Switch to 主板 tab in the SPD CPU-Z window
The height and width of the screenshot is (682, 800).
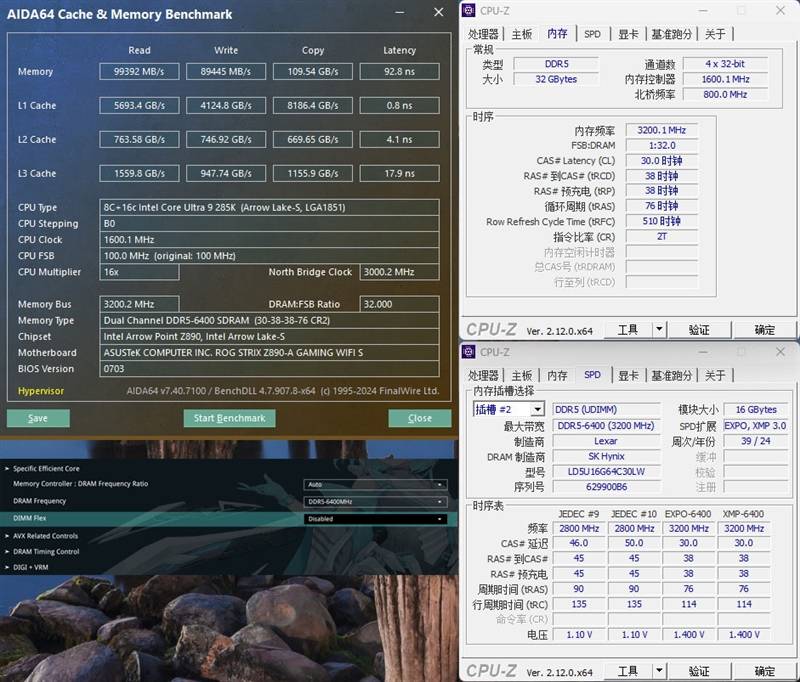tap(522, 375)
